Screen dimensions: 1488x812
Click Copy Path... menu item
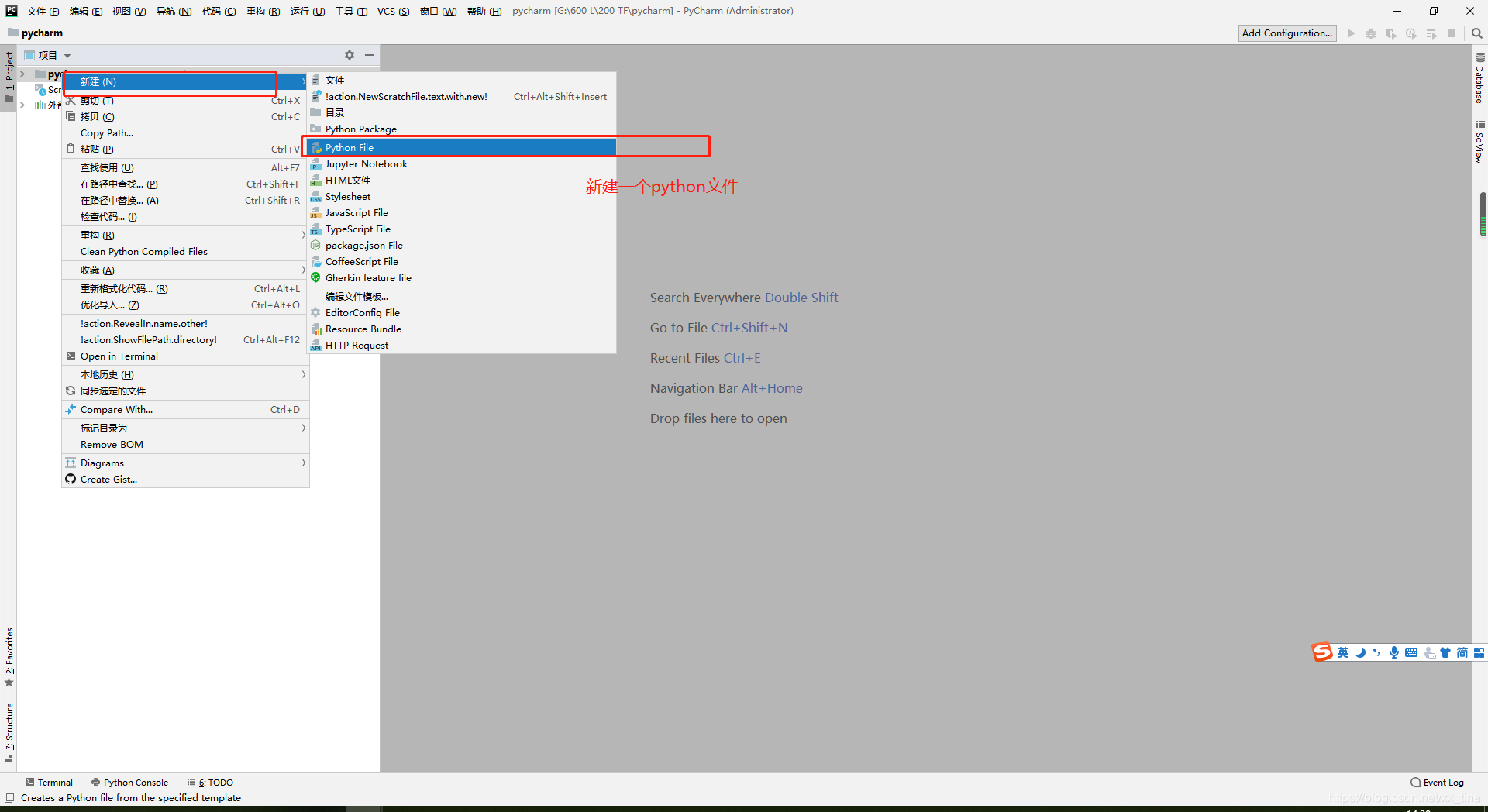coord(185,133)
